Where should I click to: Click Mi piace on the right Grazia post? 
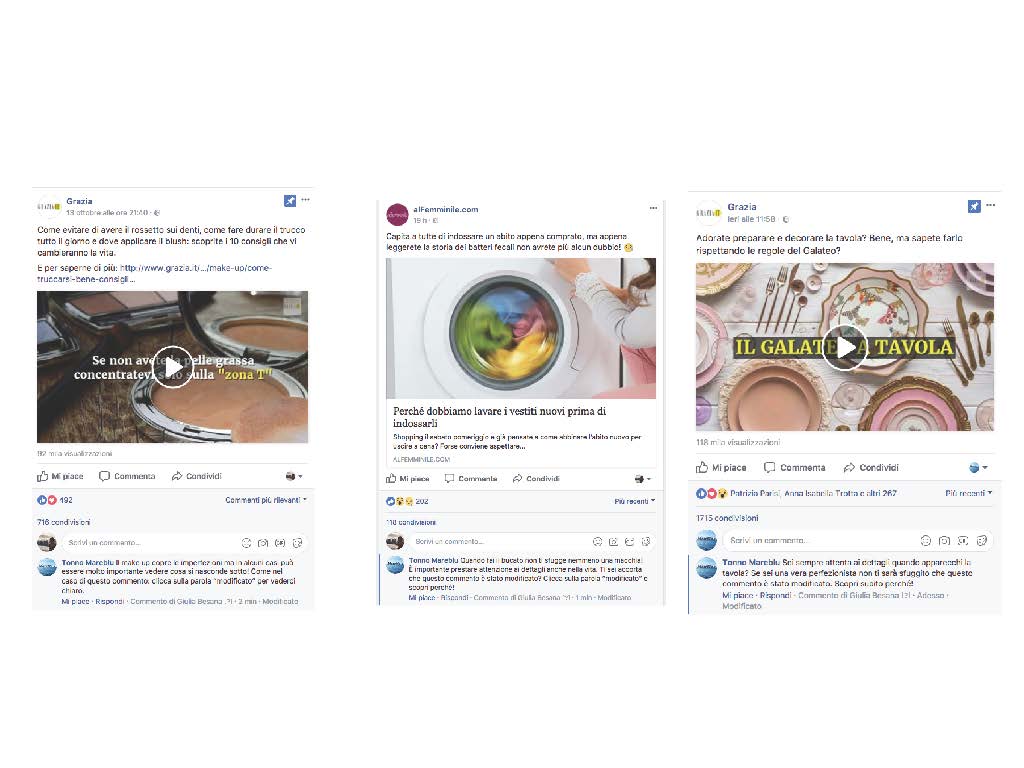pos(721,468)
